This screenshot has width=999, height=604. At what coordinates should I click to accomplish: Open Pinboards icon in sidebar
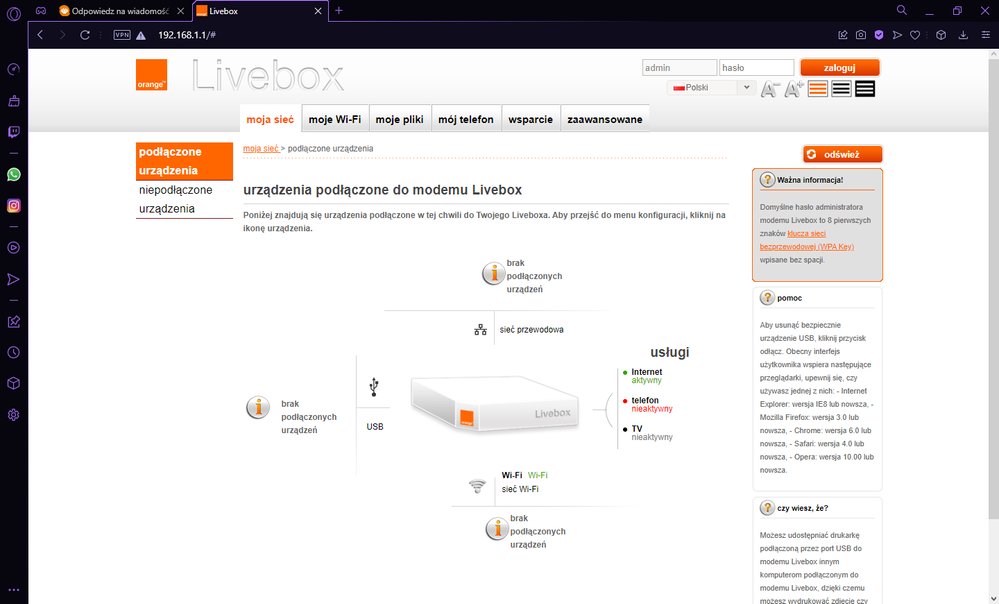point(13,322)
